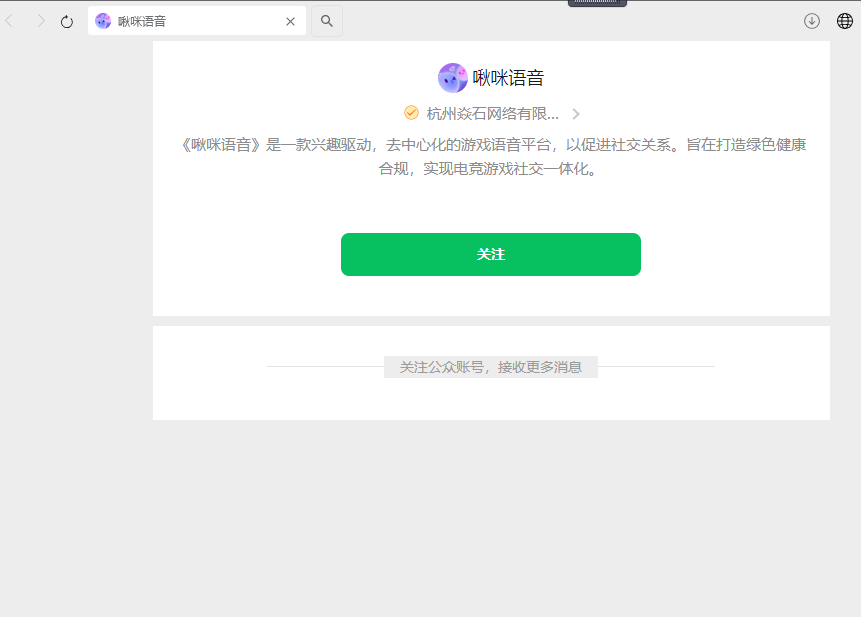
Task: Open 杭州焱石网络有限... company details
Action: 493,114
